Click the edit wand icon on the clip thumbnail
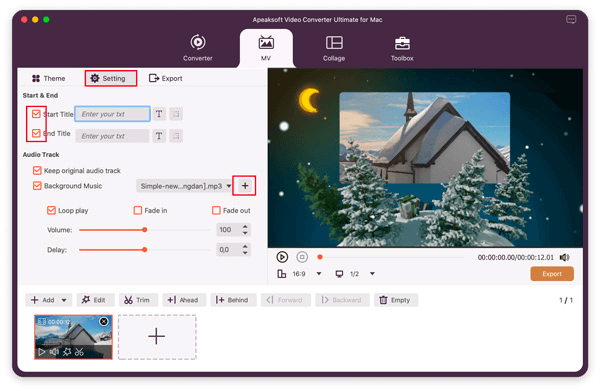This screenshot has width=600, height=391. click(x=67, y=352)
